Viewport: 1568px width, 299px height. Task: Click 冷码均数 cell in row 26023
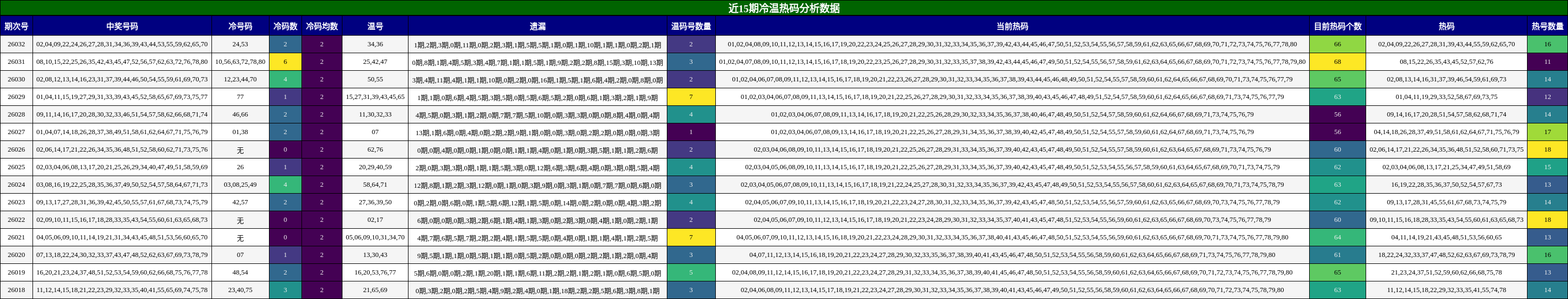coord(321,202)
